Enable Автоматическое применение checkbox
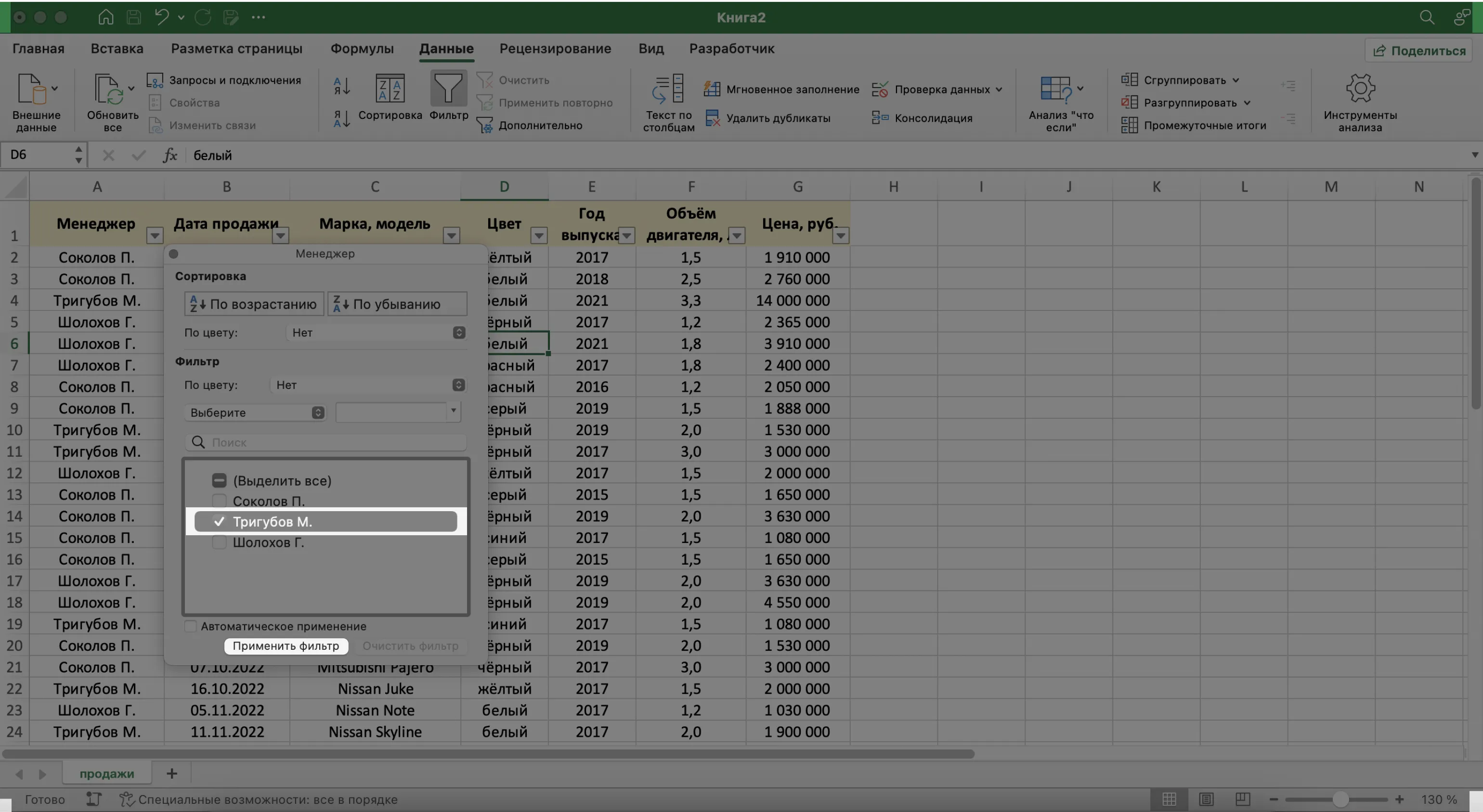This screenshot has width=1483, height=812. tap(191, 626)
